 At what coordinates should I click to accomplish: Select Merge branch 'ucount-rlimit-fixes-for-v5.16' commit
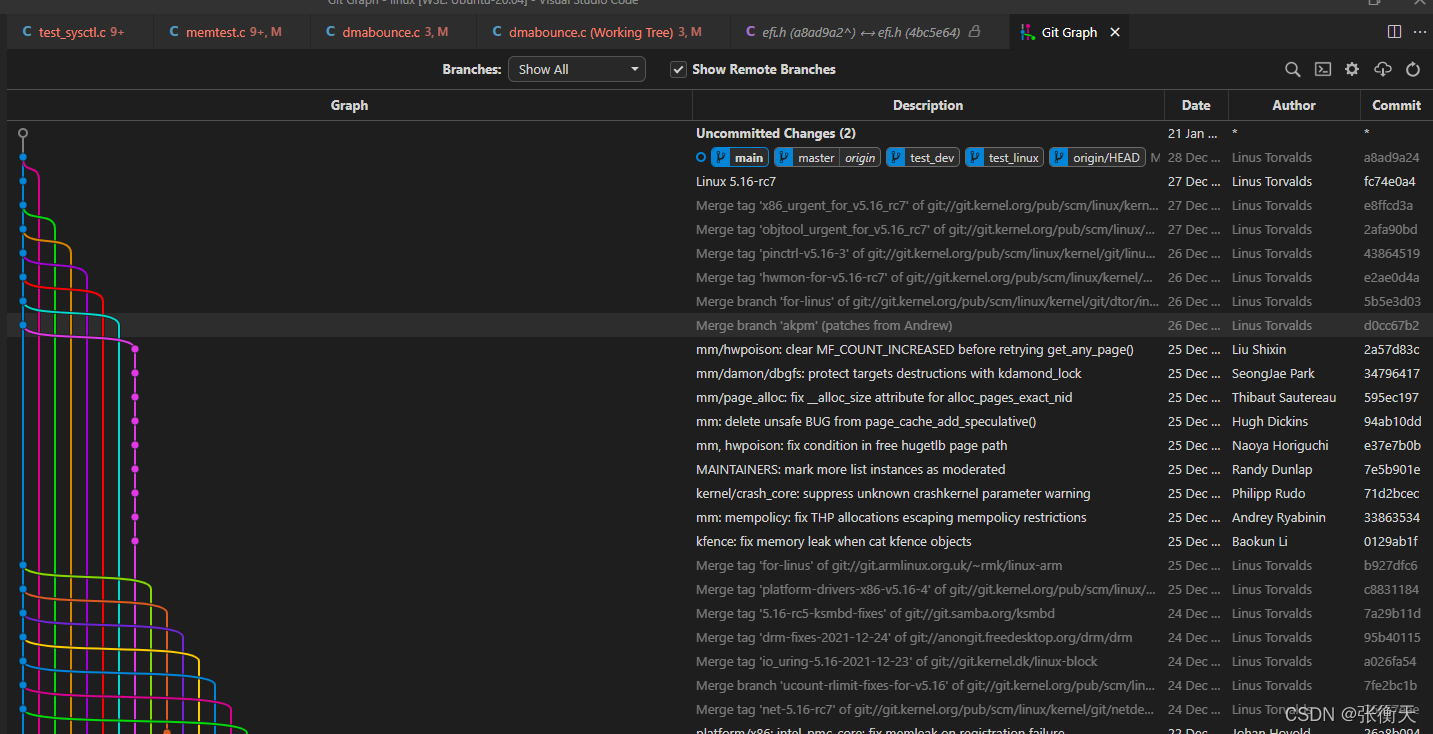click(719, 685)
